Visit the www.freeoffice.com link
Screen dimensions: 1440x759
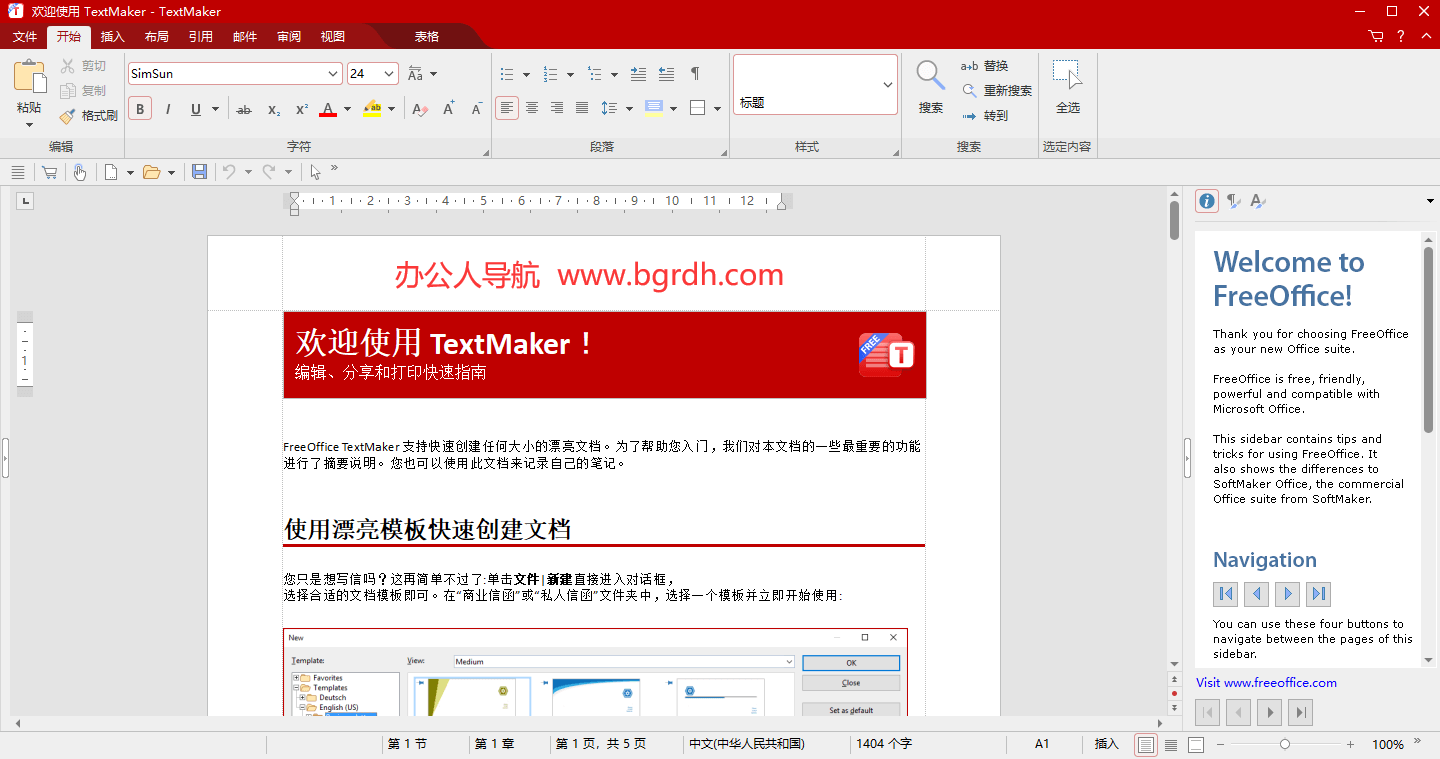[x=1266, y=682]
